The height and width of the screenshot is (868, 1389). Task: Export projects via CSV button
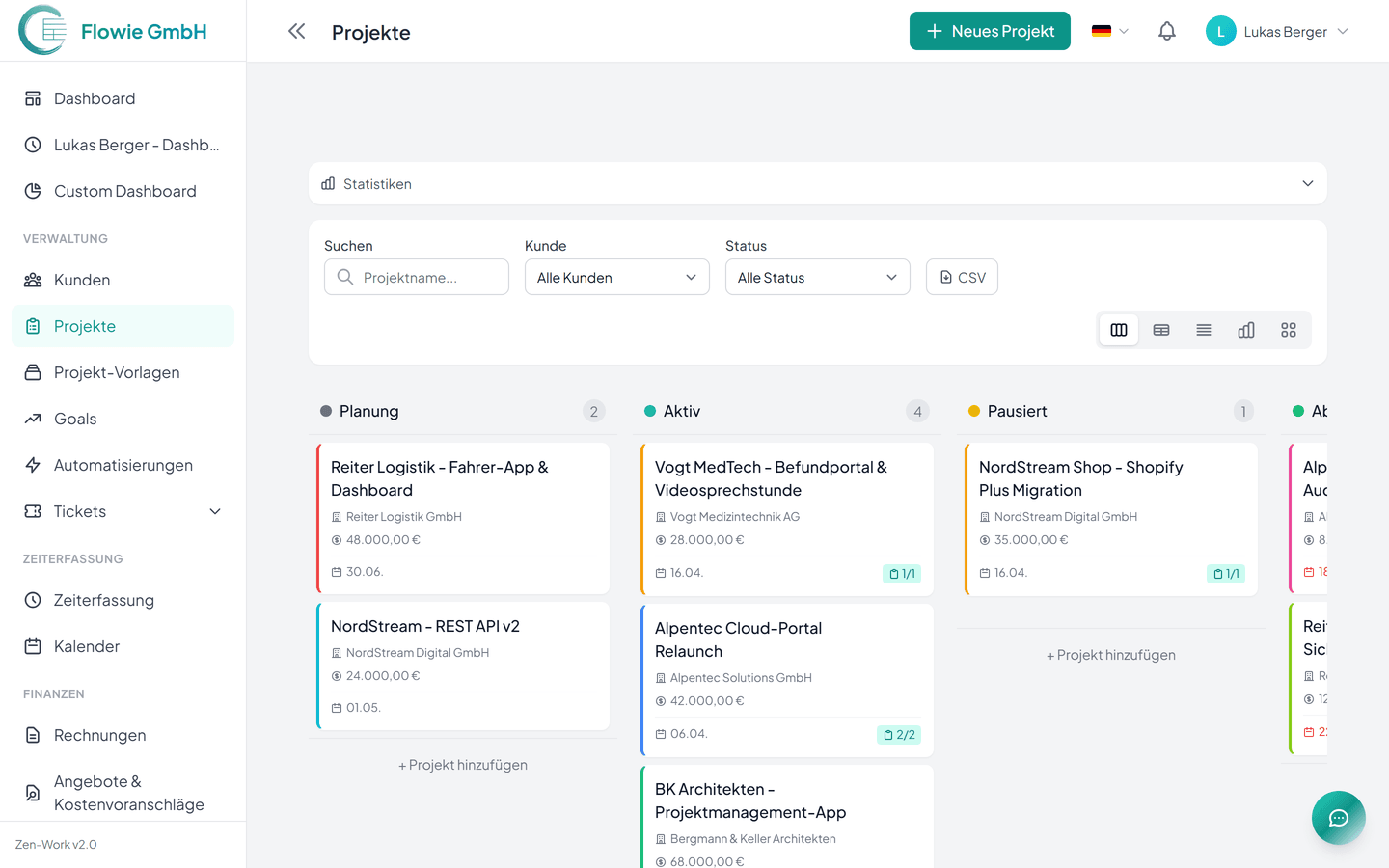click(962, 277)
